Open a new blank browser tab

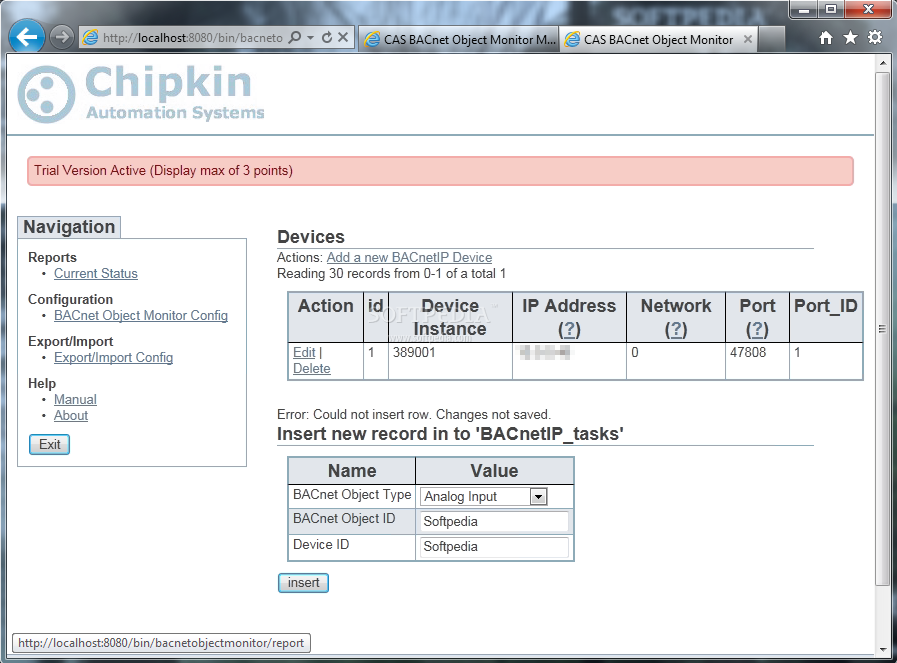771,39
